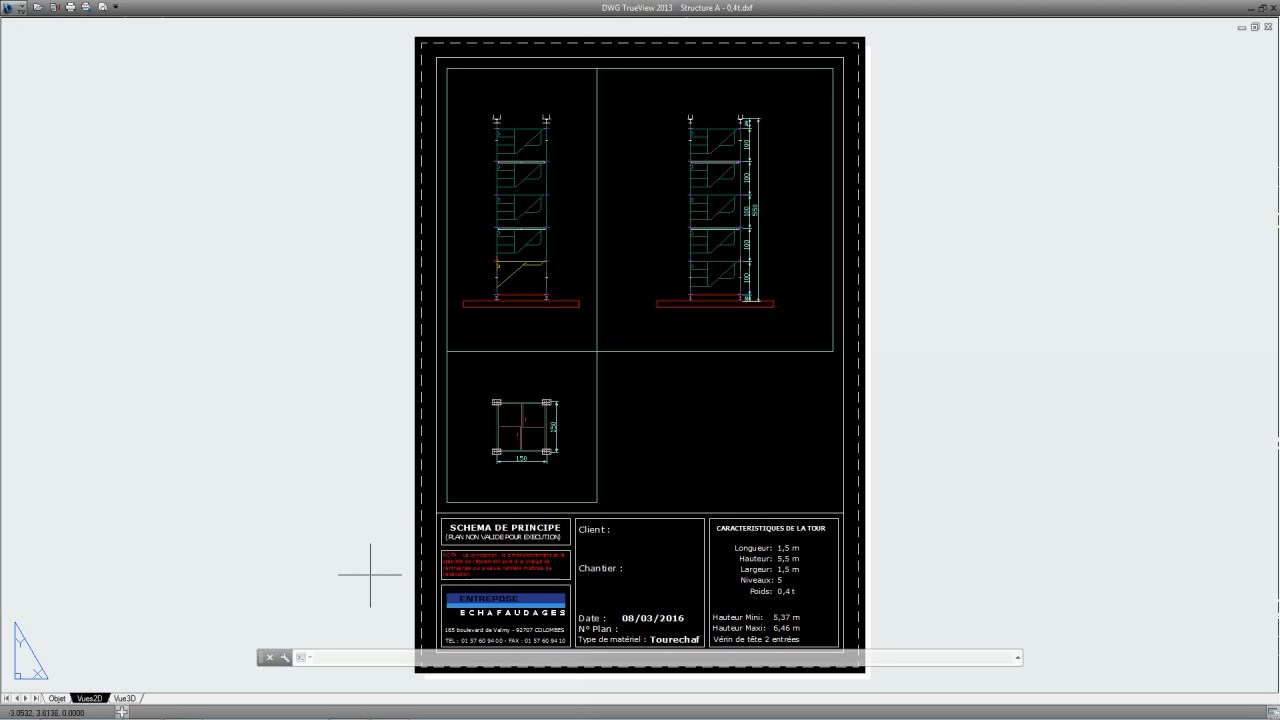Close the drawing document window
The width and height of the screenshot is (1280, 720).
click(x=1268, y=27)
